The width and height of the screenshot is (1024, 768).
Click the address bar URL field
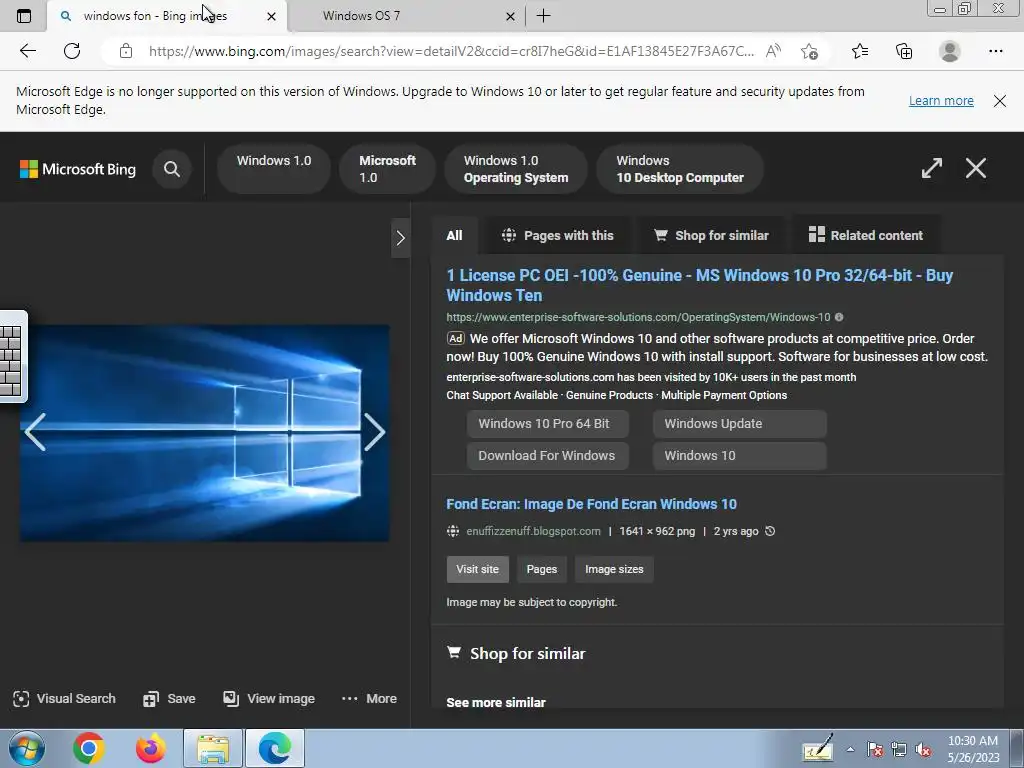pyautogui.click(x=451, y=51)
